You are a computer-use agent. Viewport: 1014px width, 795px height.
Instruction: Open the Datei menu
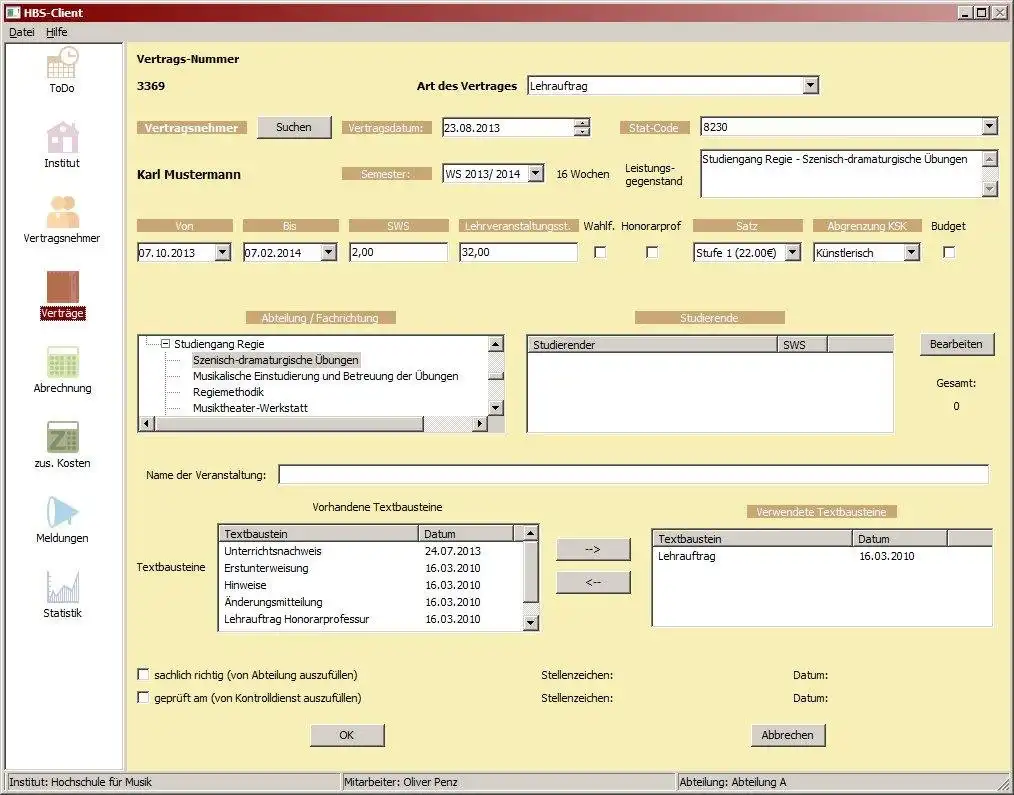coord(22,32)
